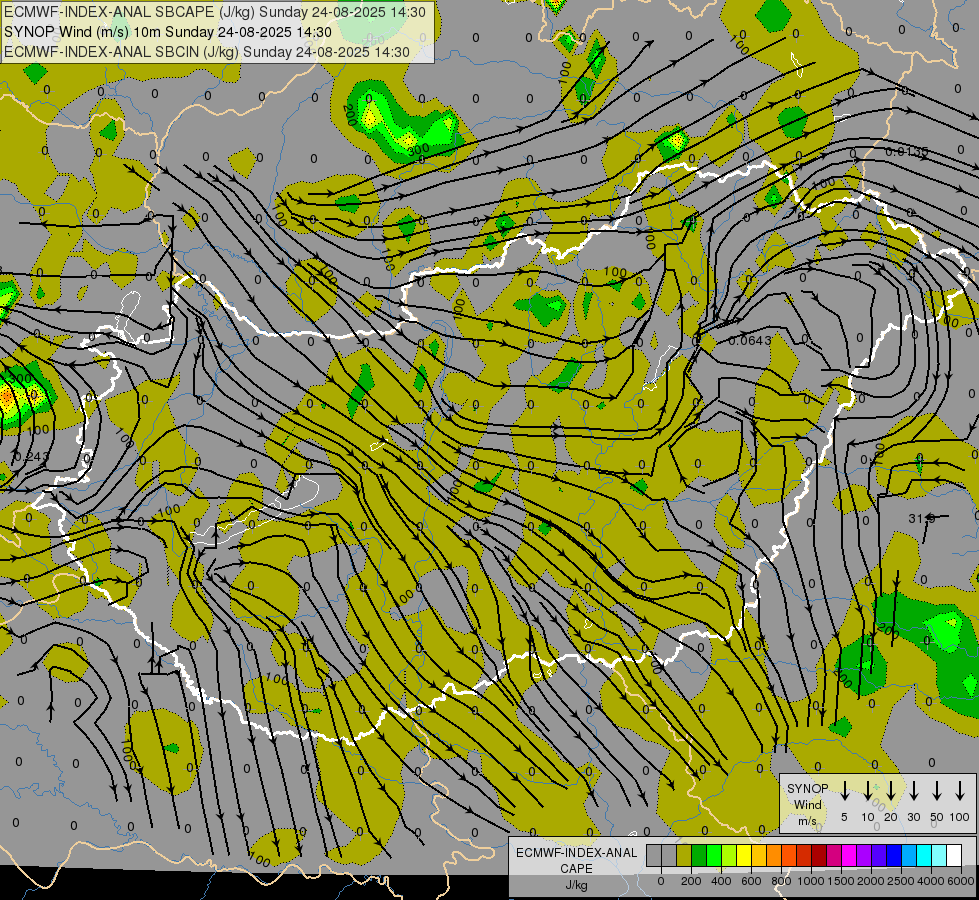Click the '0.0135' value on the map
Viewport: 979px width, 900px height.
click(907, 152)
